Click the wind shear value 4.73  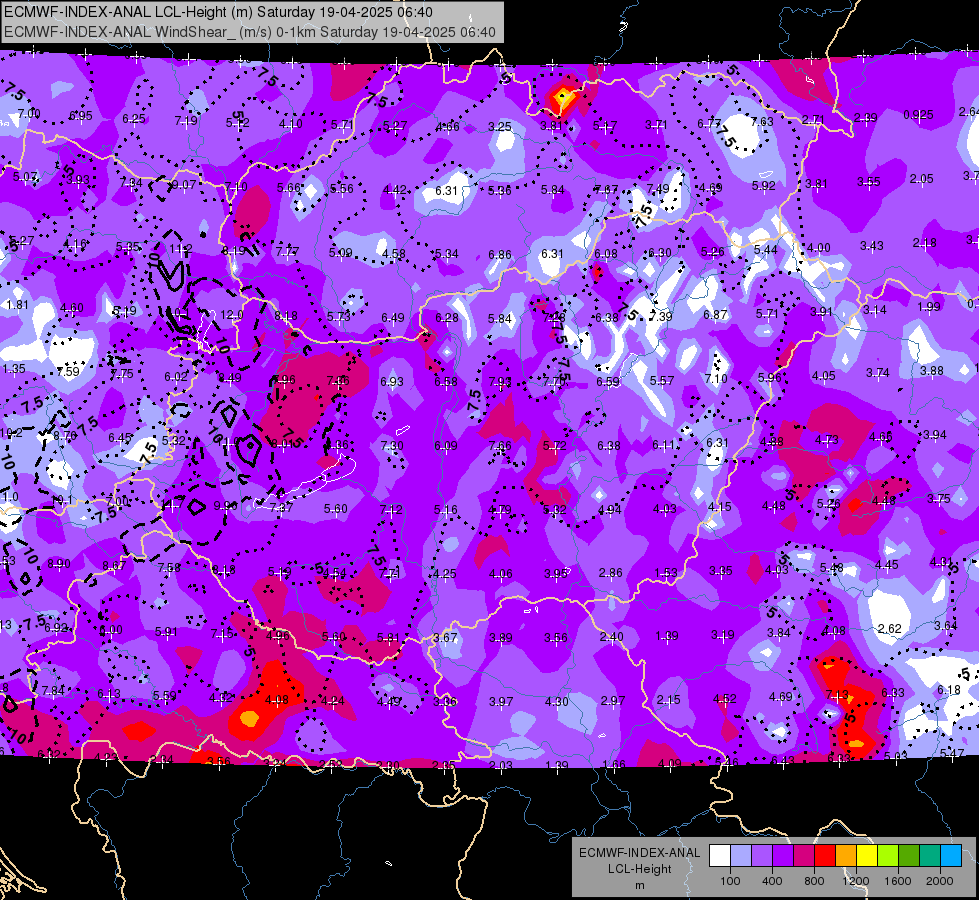(x=827, y=440)
